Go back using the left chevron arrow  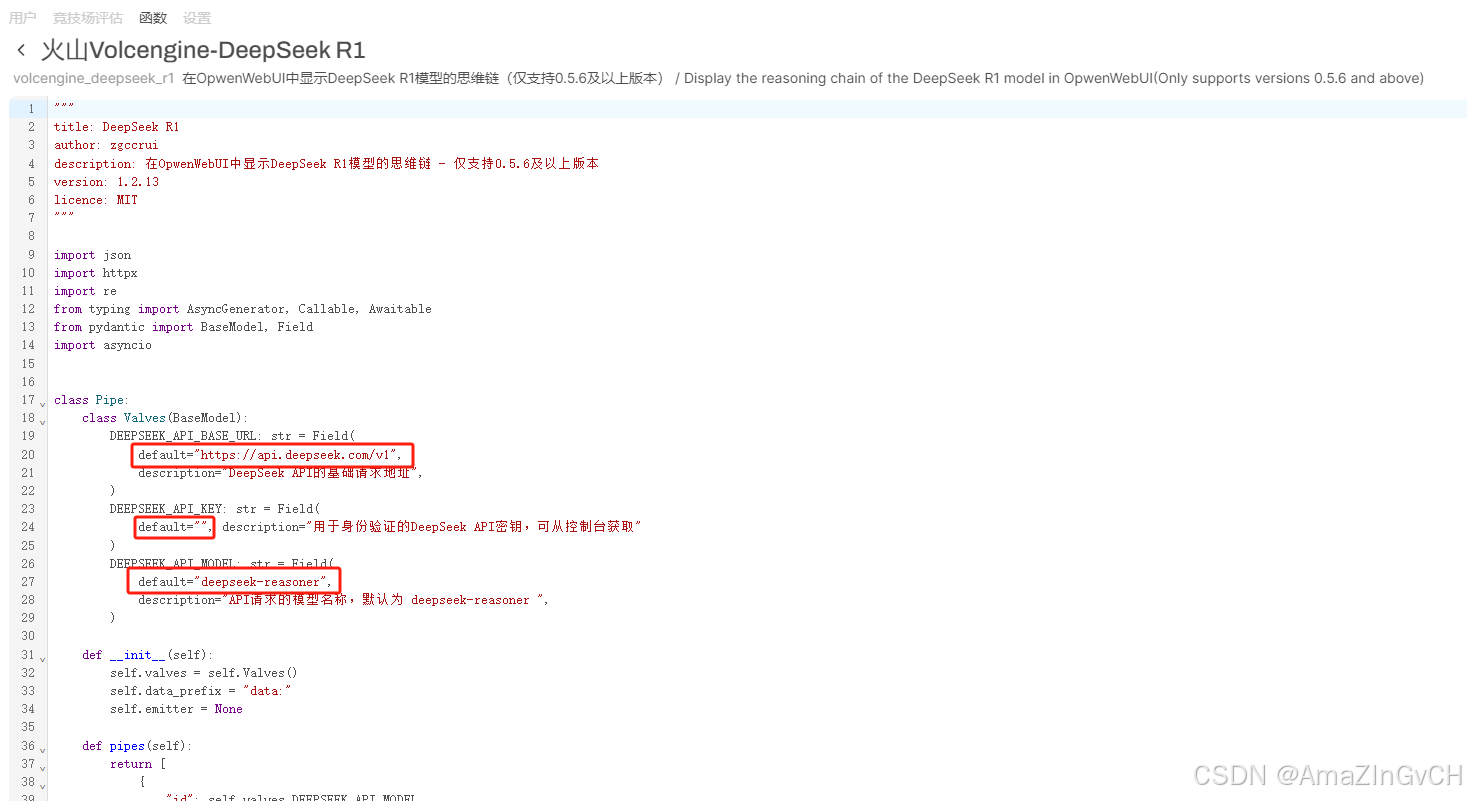(21, 50)
